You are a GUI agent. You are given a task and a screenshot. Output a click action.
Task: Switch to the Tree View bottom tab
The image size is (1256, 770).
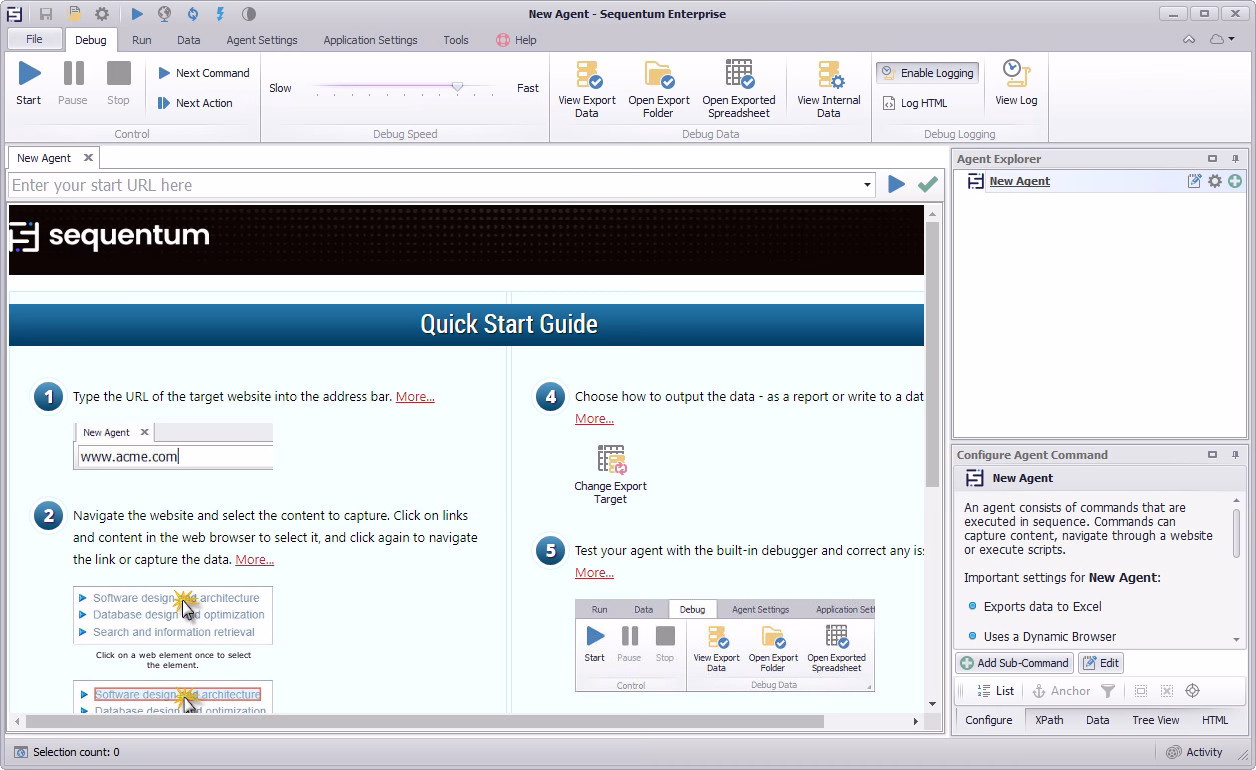tap(1155, 720)
